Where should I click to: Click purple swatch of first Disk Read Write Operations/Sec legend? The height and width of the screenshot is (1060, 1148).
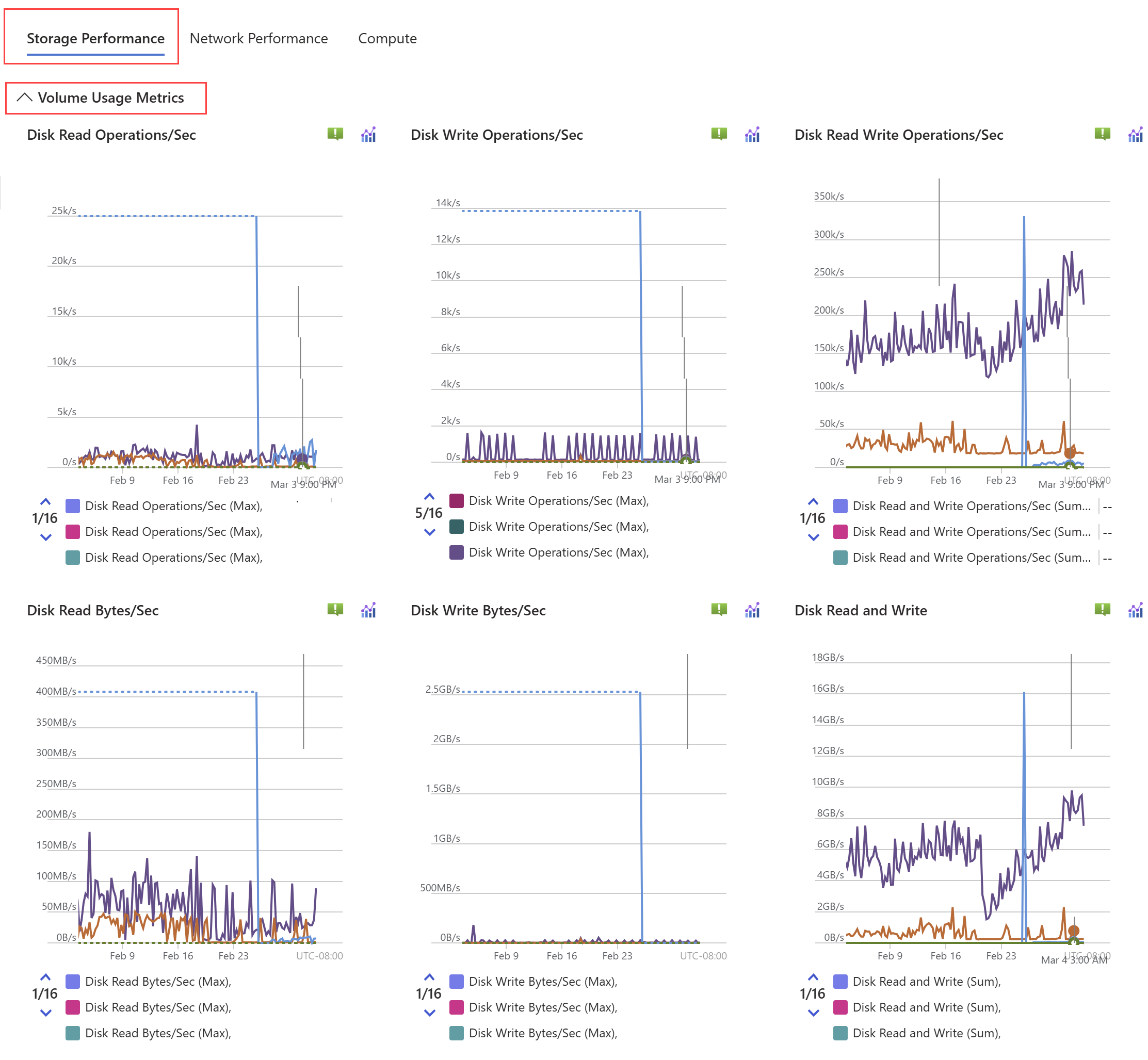[840, 506]
